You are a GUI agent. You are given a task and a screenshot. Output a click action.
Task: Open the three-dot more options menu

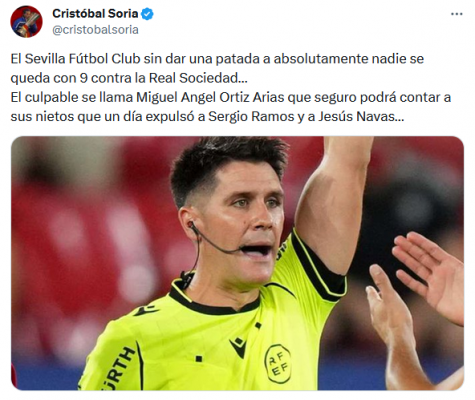pos(456,14)
